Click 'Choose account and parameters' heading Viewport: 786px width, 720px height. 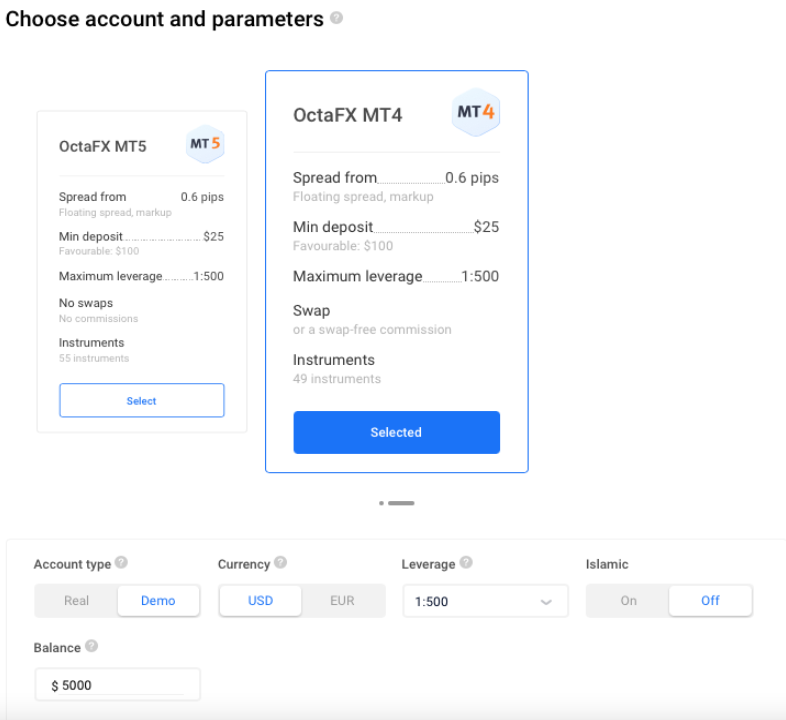point(164,19)
